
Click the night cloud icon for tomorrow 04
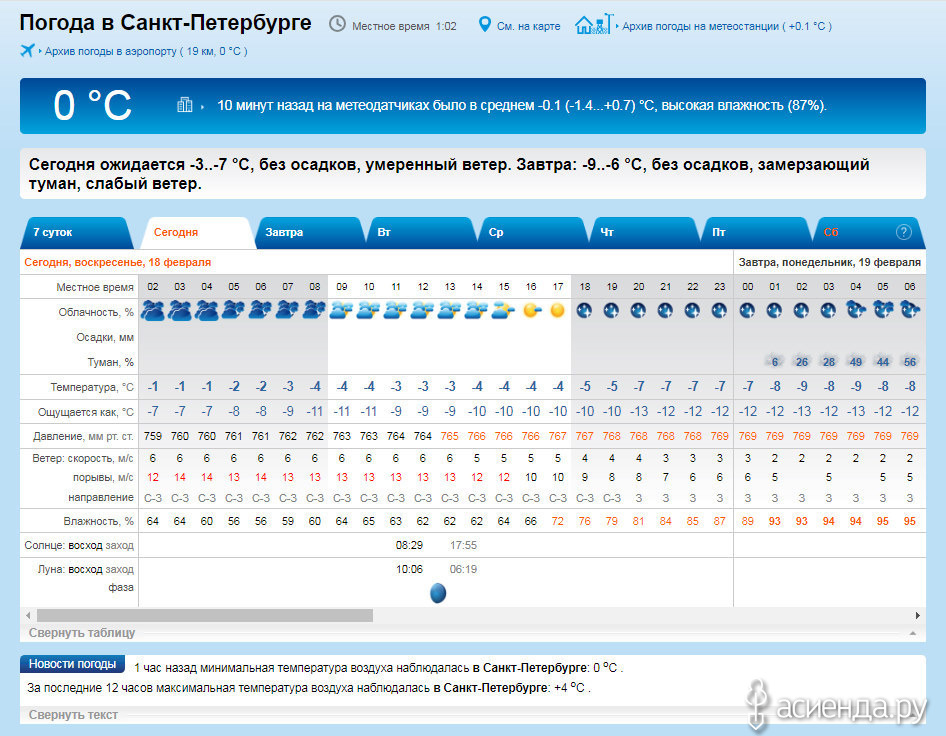point(856,310)
